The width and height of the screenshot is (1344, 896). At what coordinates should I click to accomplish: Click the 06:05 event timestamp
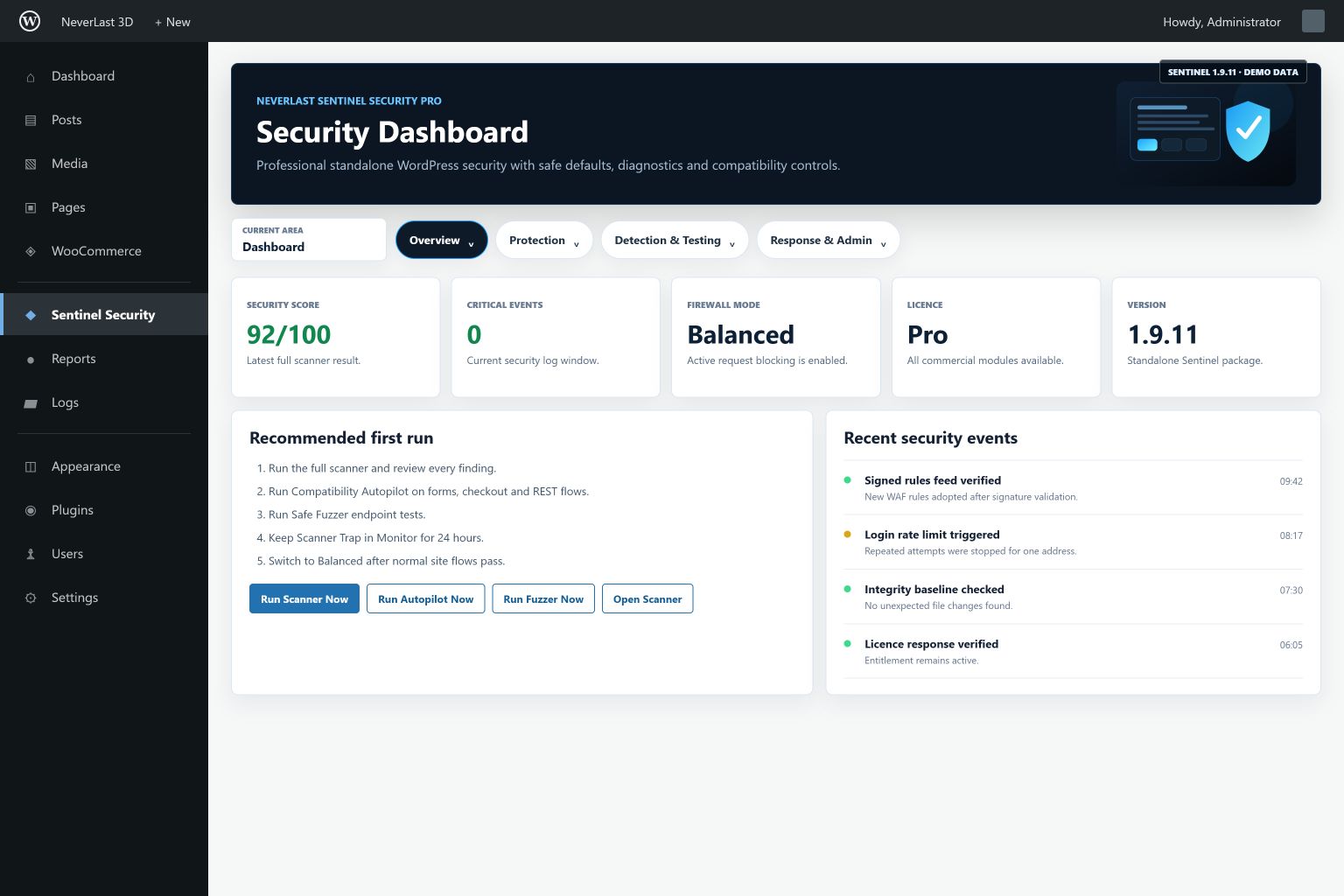coord(1291,645)
